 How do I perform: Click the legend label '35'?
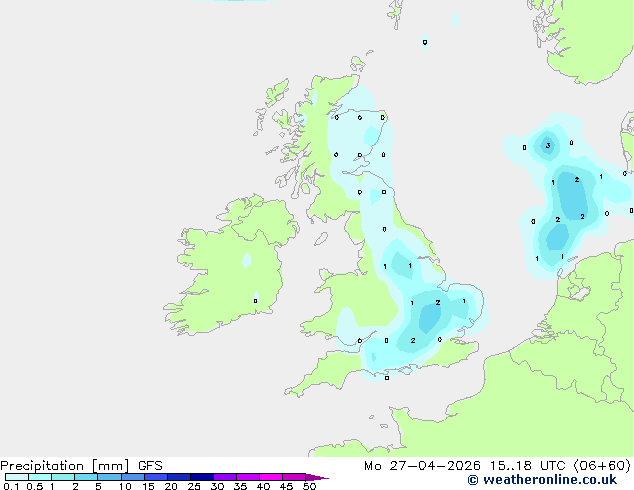[x=240, y=486]
